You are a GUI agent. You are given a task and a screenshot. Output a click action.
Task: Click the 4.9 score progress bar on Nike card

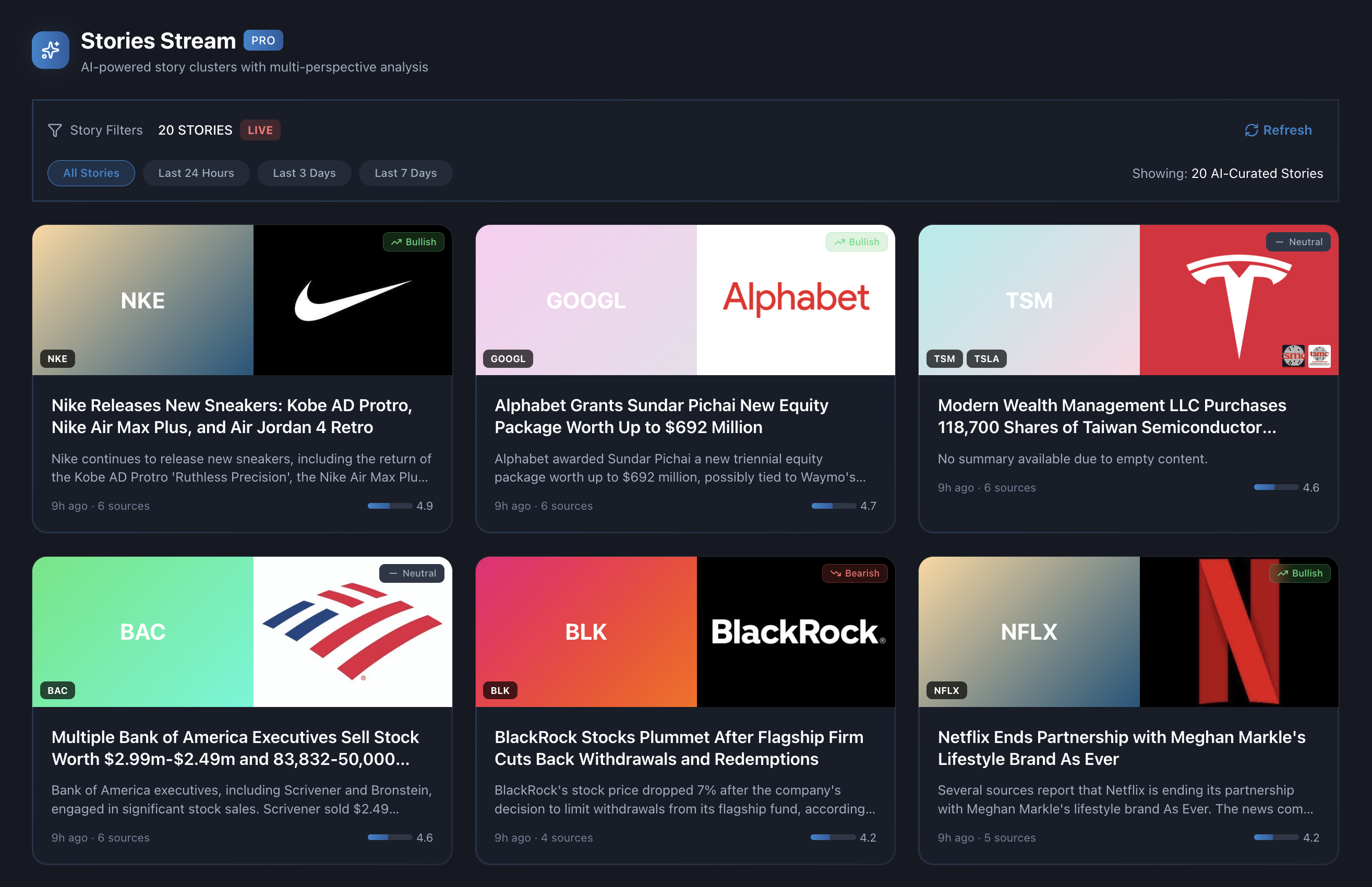[x=390, y=506]
